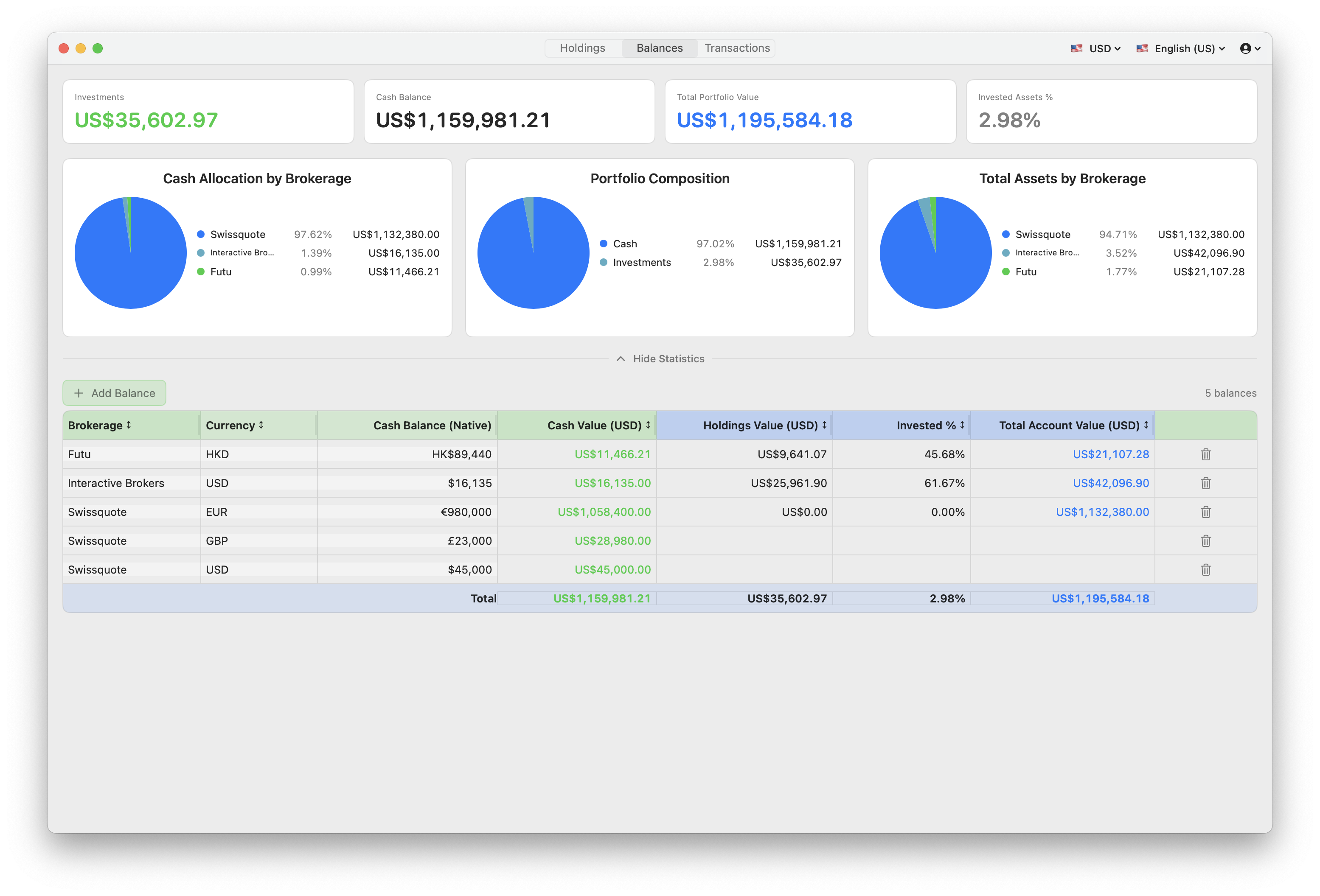Switch to the Holdings tab
Image resolution: width=1320 pixels, height=896 pixels.
click(582, 48)
